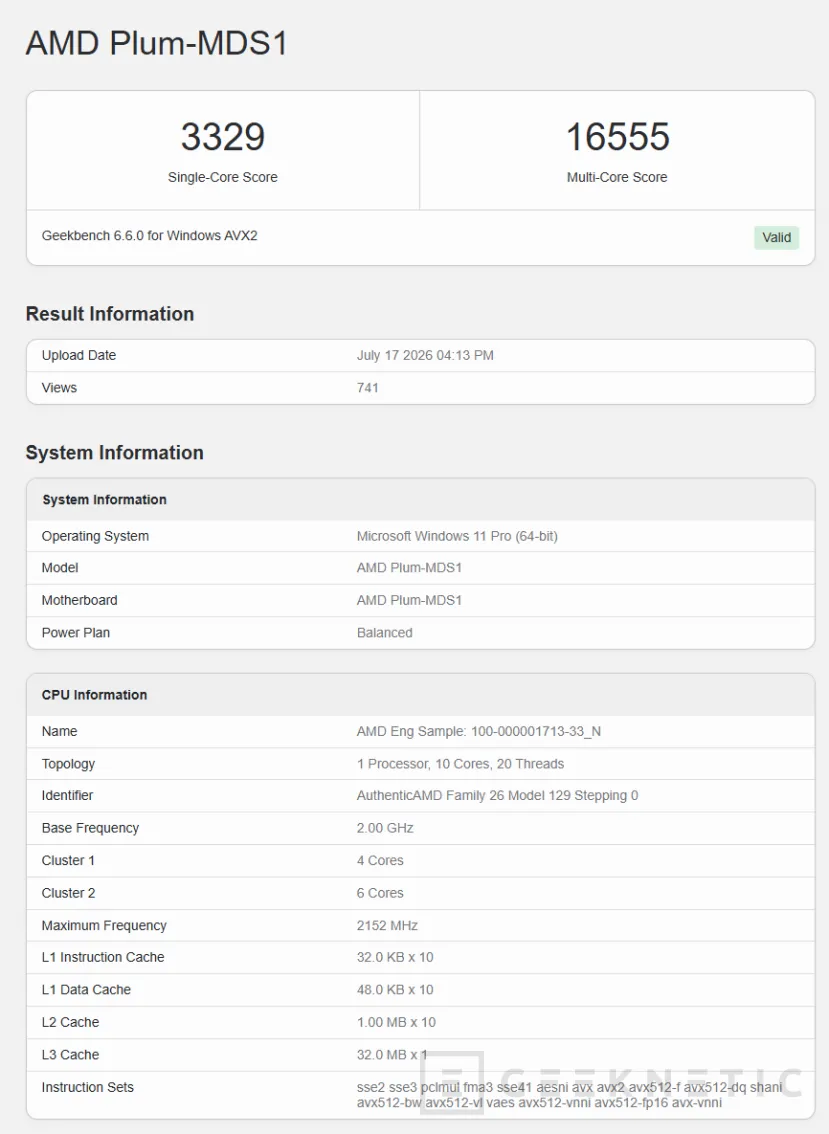Select the 16555 multi-core score
Screen dimensions: 829x1134
(x=617, y=137)
